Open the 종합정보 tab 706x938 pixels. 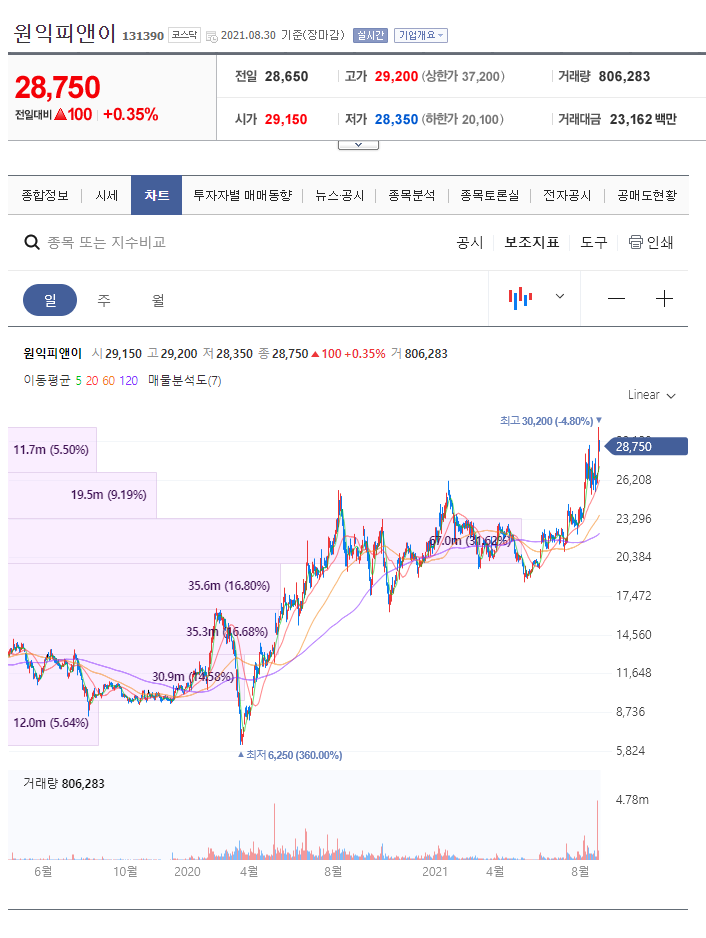pyautogui.click(x=45, y=195)
